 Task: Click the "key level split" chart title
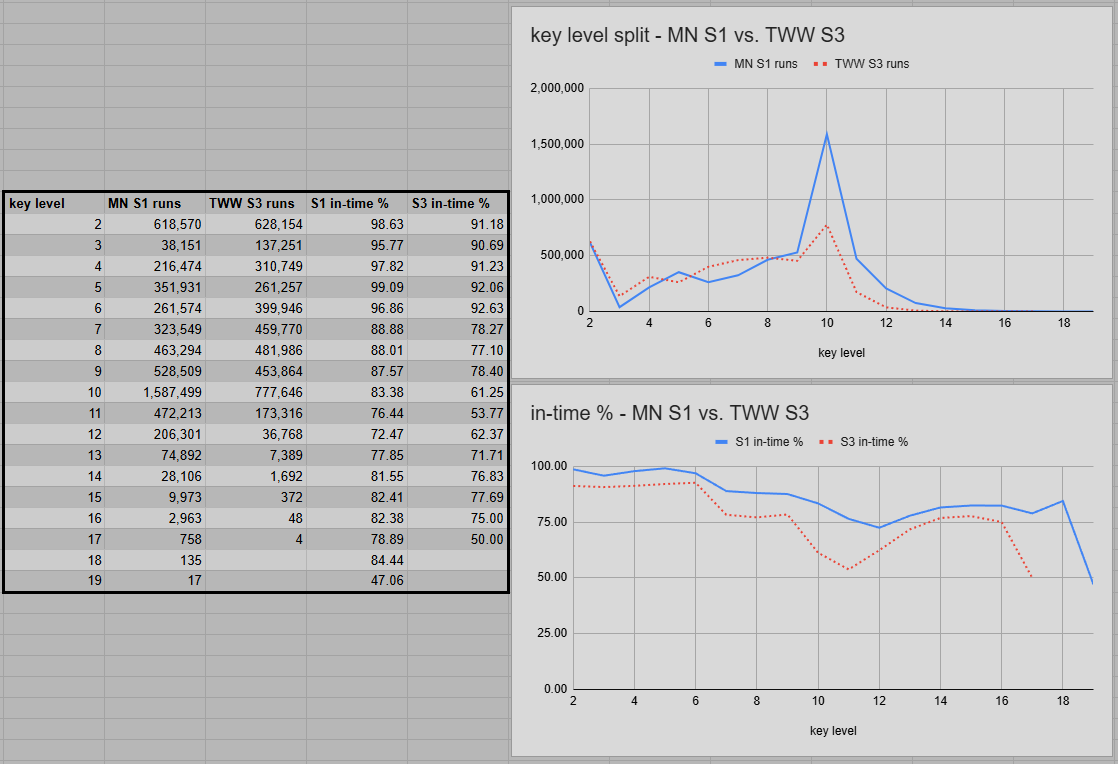687,35
